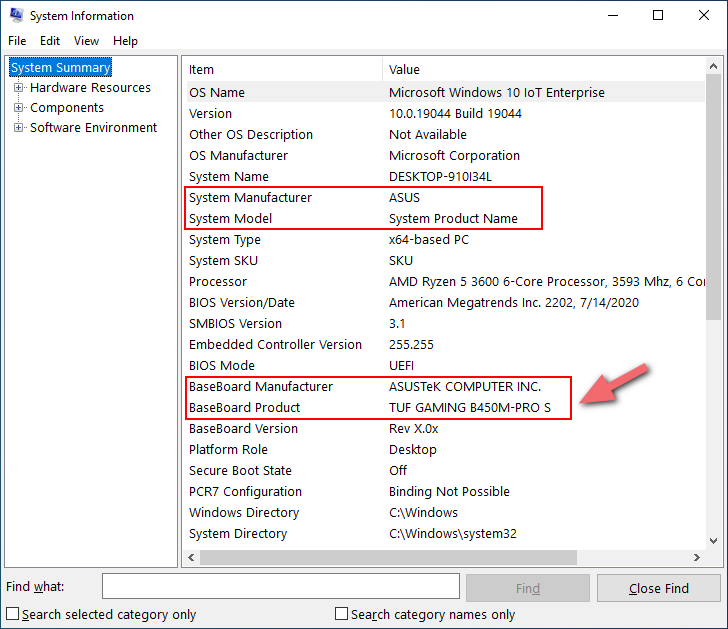
Task: Select the BaseBoard Product row
Action: coord(446,408)
